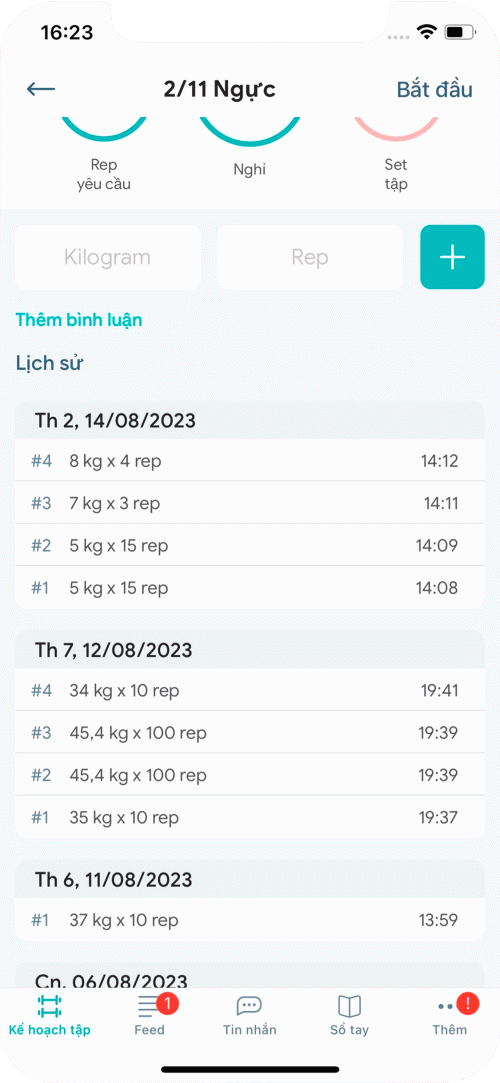Open the Feed list icon
The width and height of the screenshot is (500, 1083).
coord(149,1007)
